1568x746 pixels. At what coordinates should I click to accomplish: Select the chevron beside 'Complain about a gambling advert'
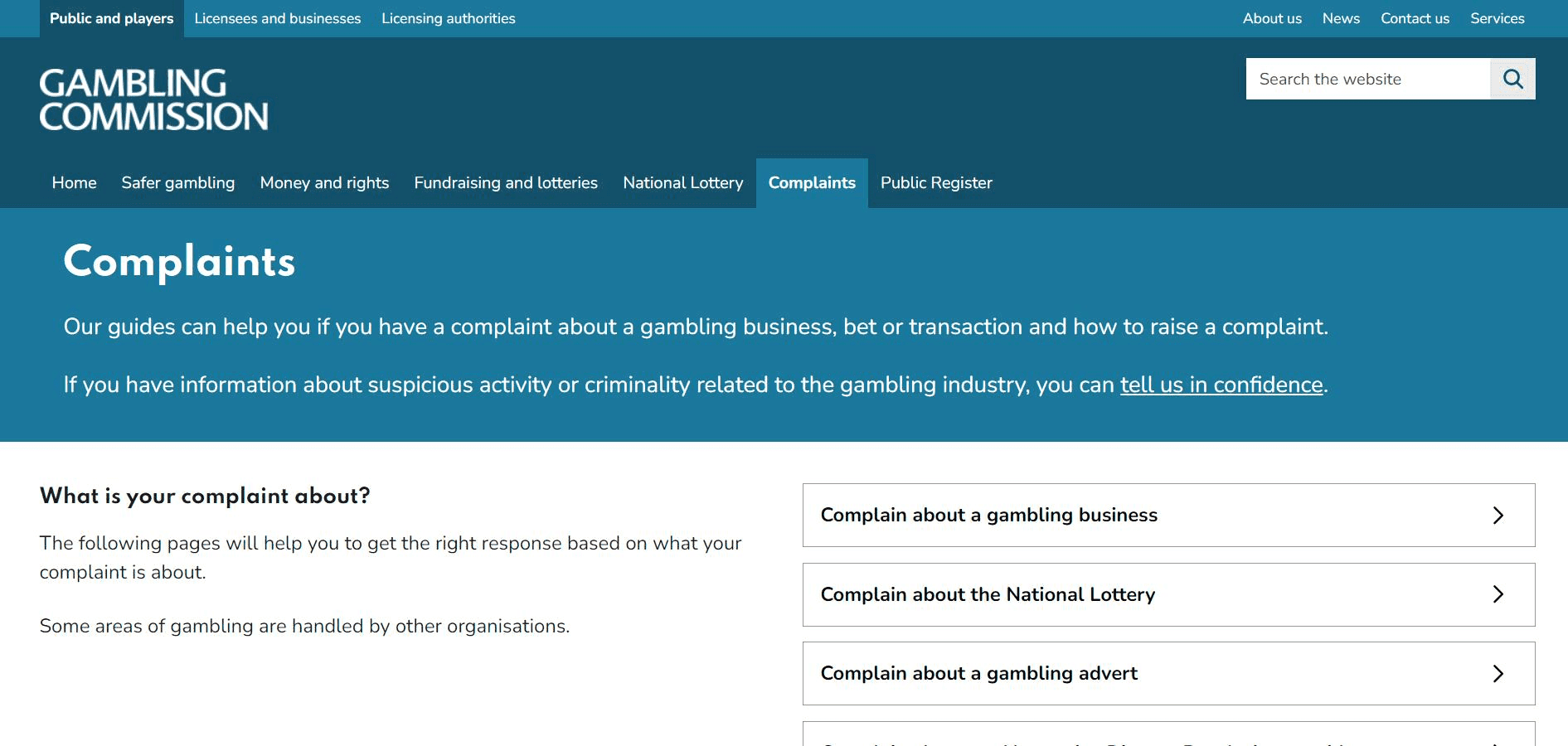(1498, 673)
